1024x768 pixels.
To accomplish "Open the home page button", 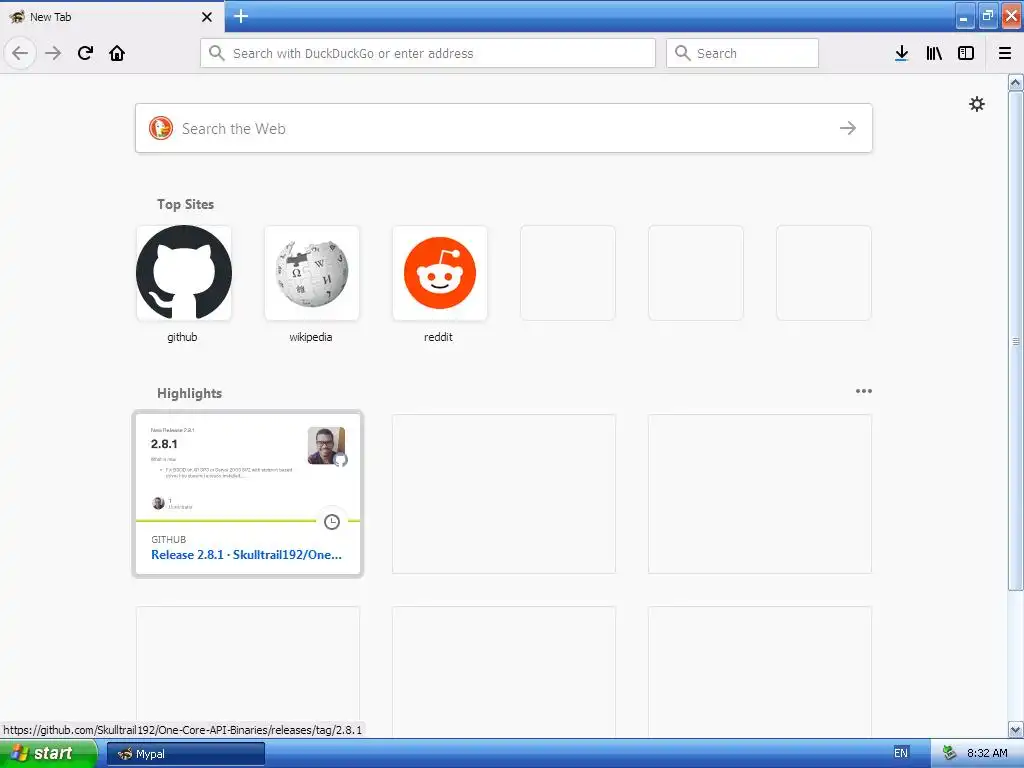I will pos(117,53).
